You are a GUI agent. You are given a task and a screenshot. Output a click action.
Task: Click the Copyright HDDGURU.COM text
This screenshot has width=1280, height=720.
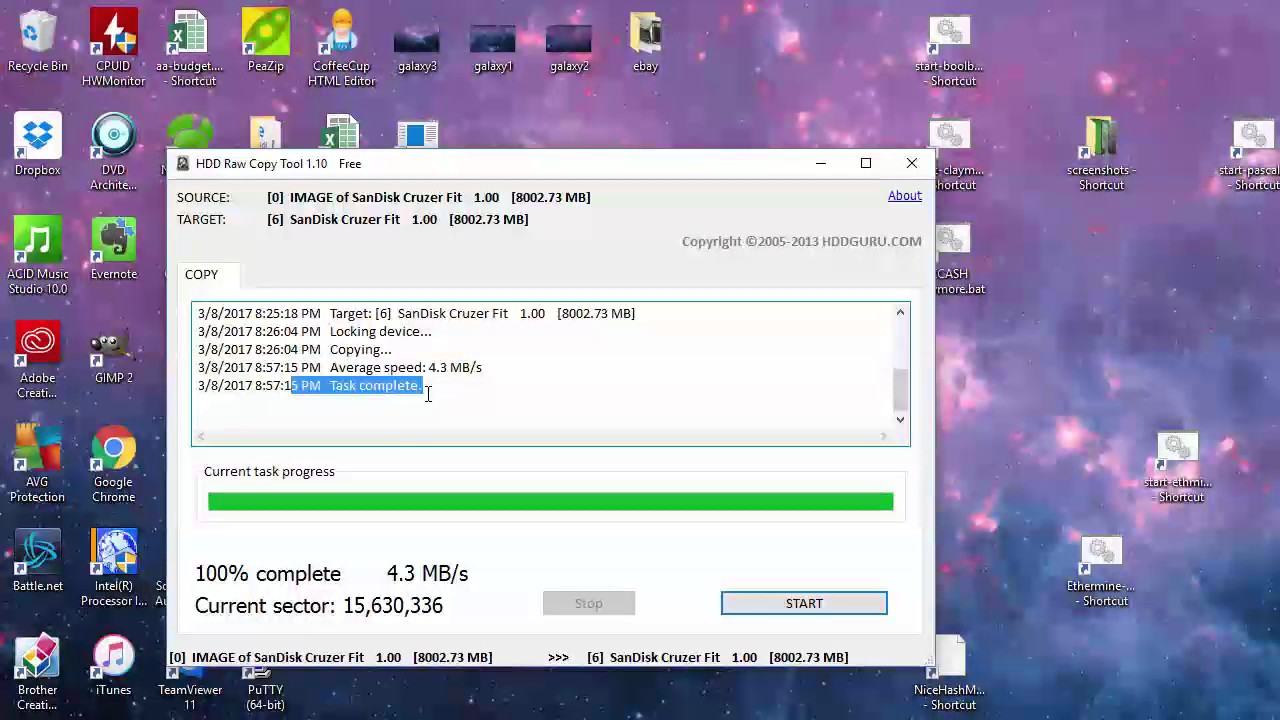click(x=802, y=241)
